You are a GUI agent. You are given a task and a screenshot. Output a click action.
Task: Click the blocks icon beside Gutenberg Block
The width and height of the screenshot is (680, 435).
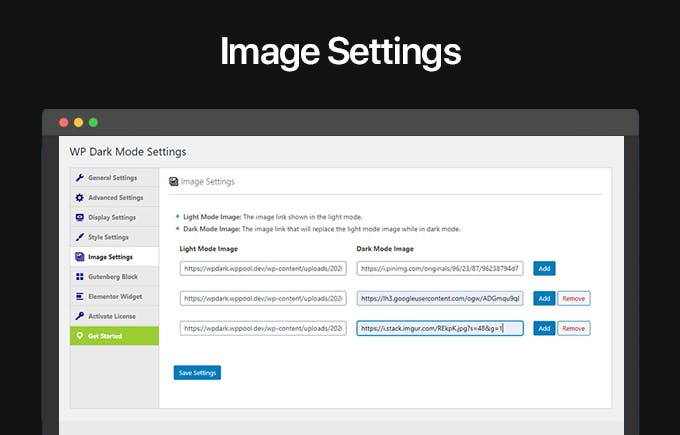(x=80, y=277)
